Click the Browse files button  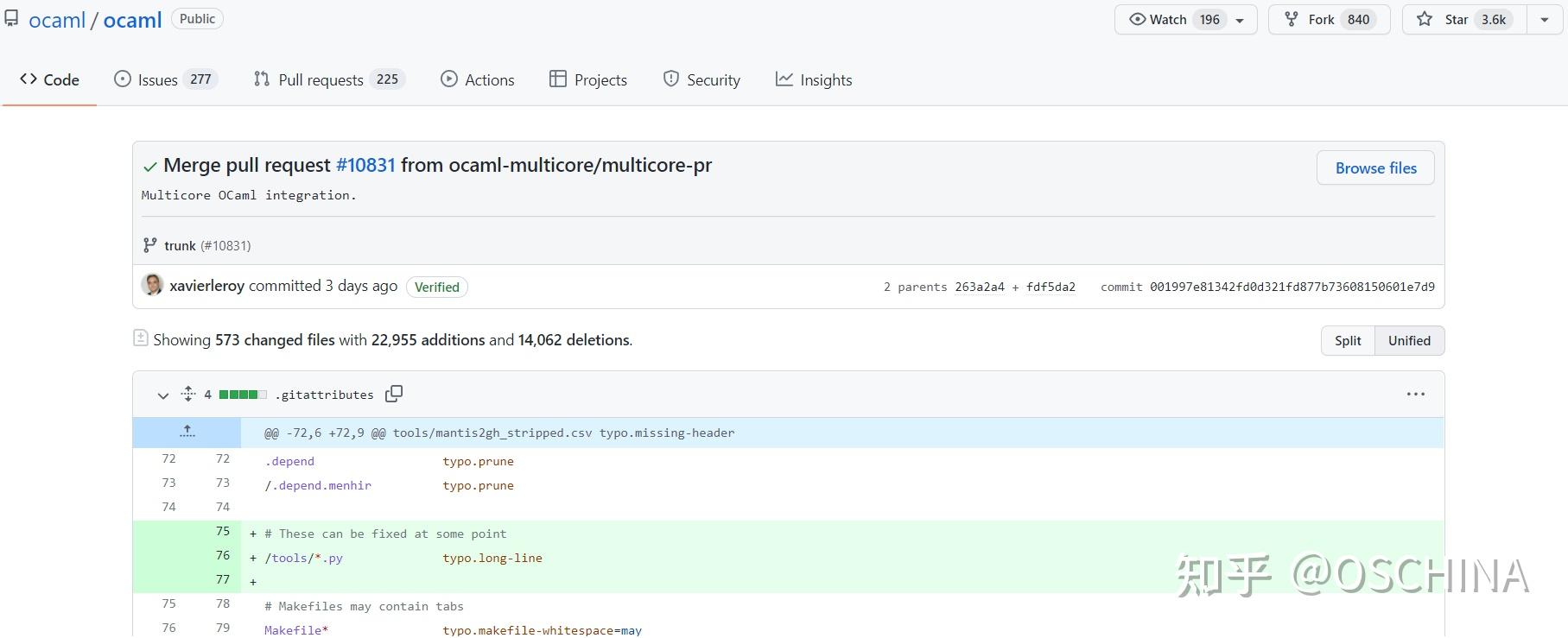[x=1375, y=167]
